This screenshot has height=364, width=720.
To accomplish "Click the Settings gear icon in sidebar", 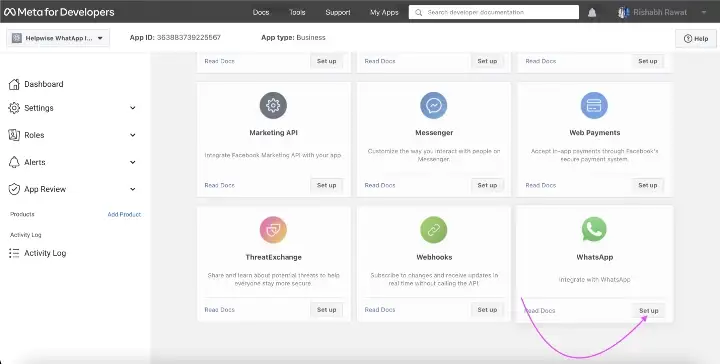I will pos(14,108).
